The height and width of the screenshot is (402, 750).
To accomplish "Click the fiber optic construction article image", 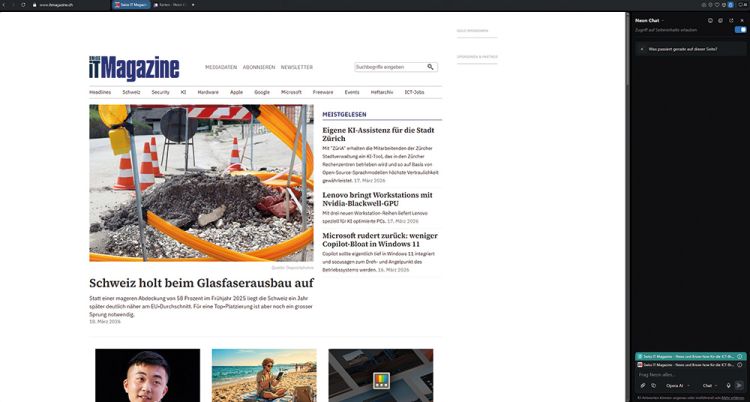I will [x=201, y=182].
